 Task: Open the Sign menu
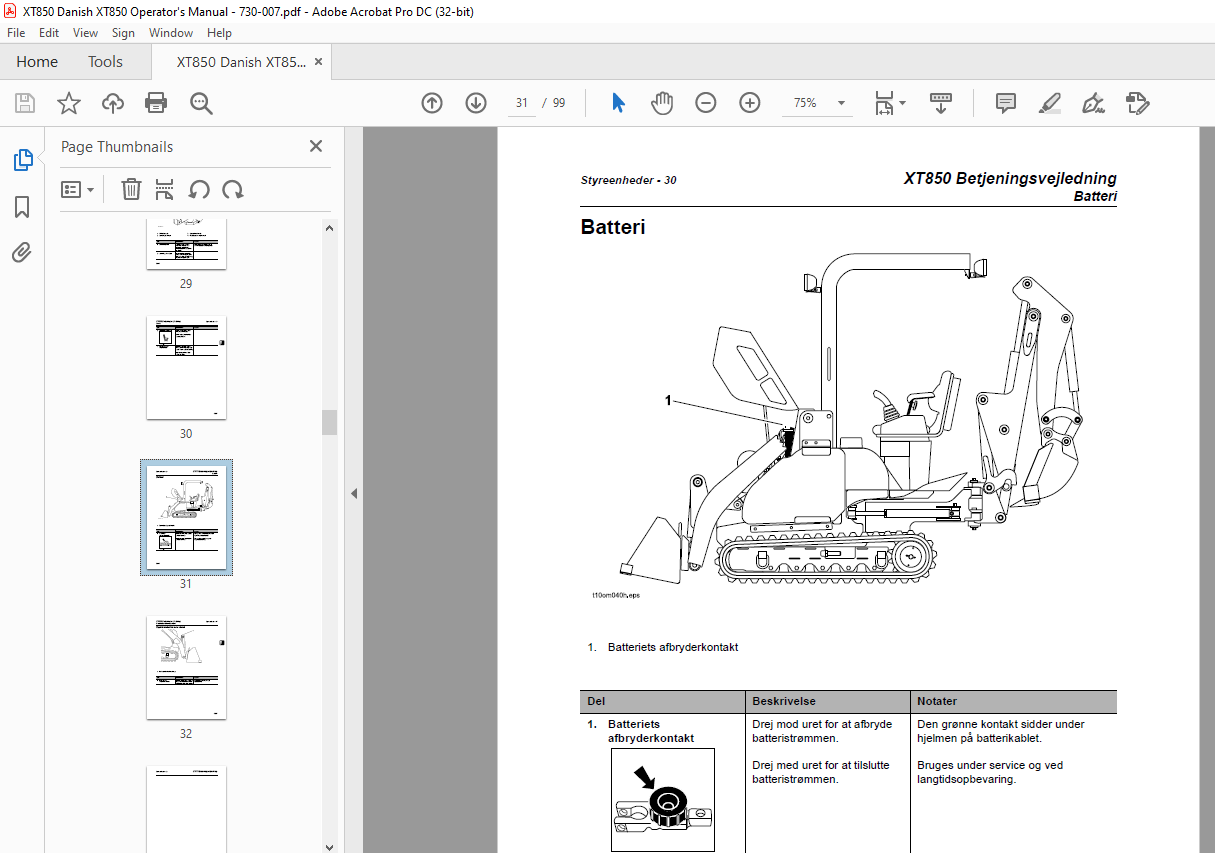tap(123, 33)
